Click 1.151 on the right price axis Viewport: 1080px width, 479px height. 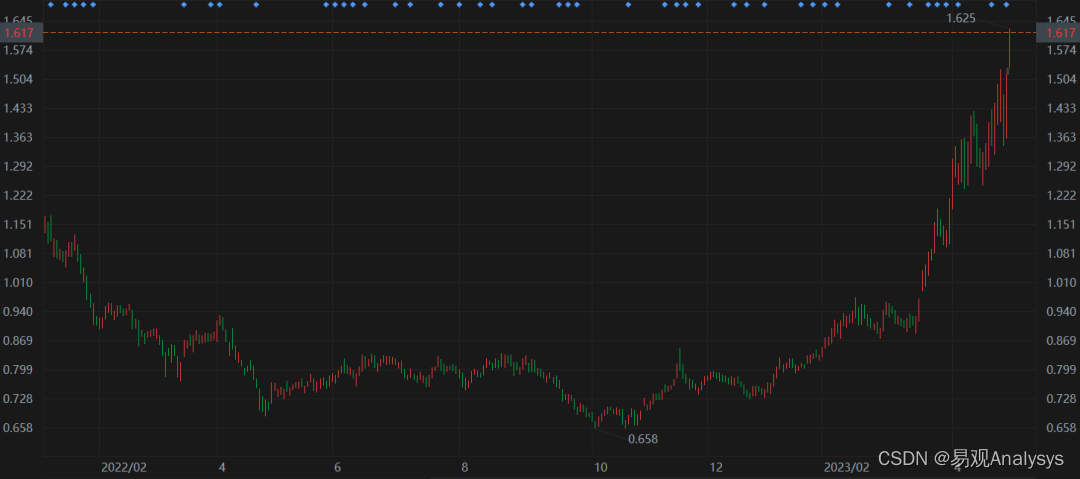tap(1061, 224)
